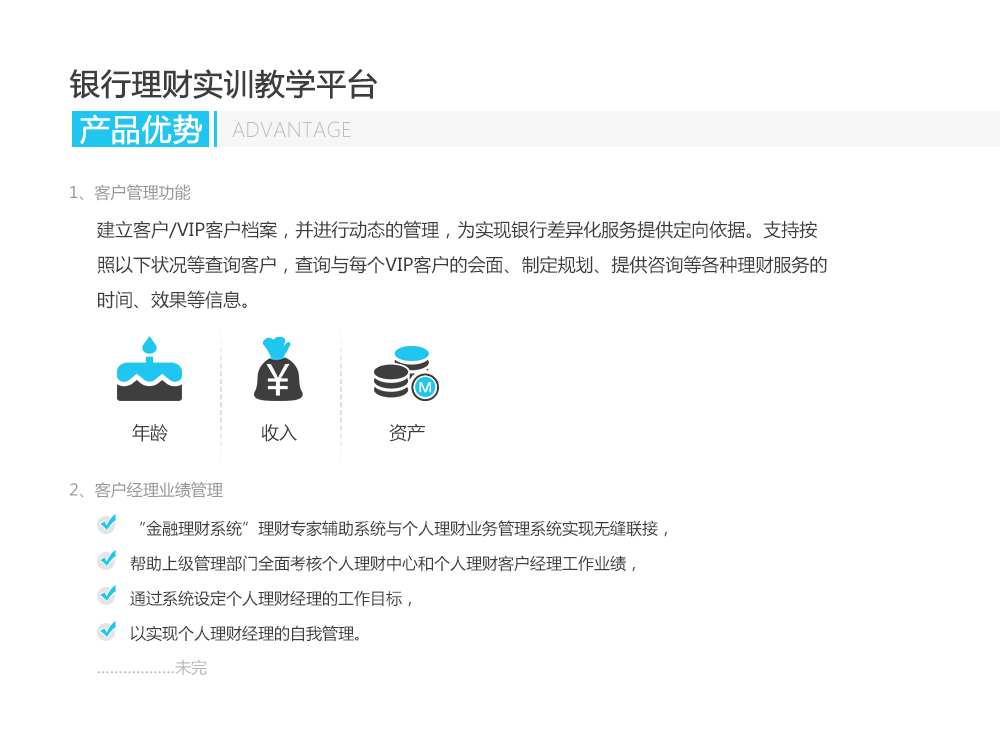Click the 1、客户管理功能 heading
1000x729 pixels.
[x=130, y=192]
